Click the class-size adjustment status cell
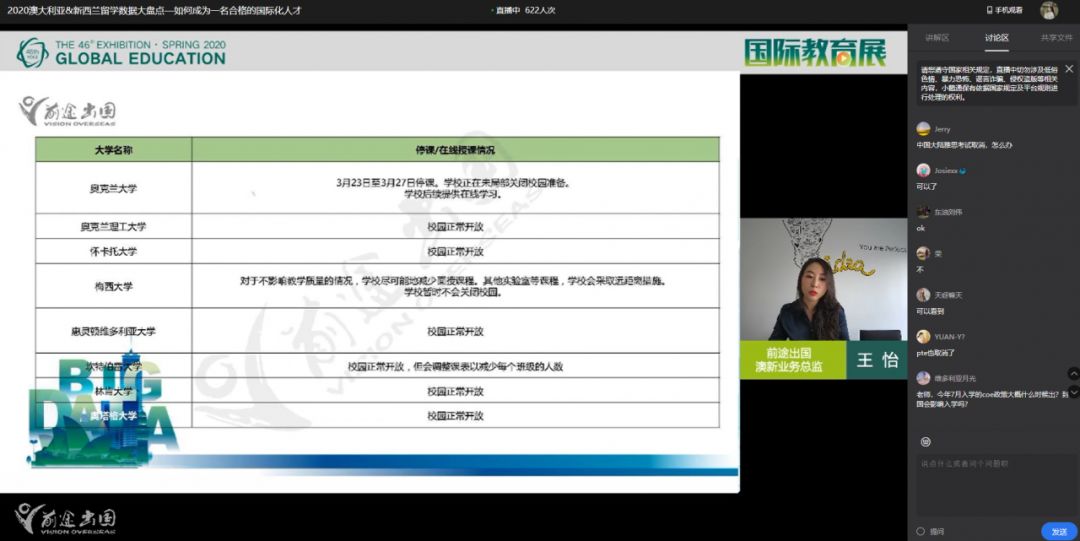The image size is (1080, 541). coord(455,366)
